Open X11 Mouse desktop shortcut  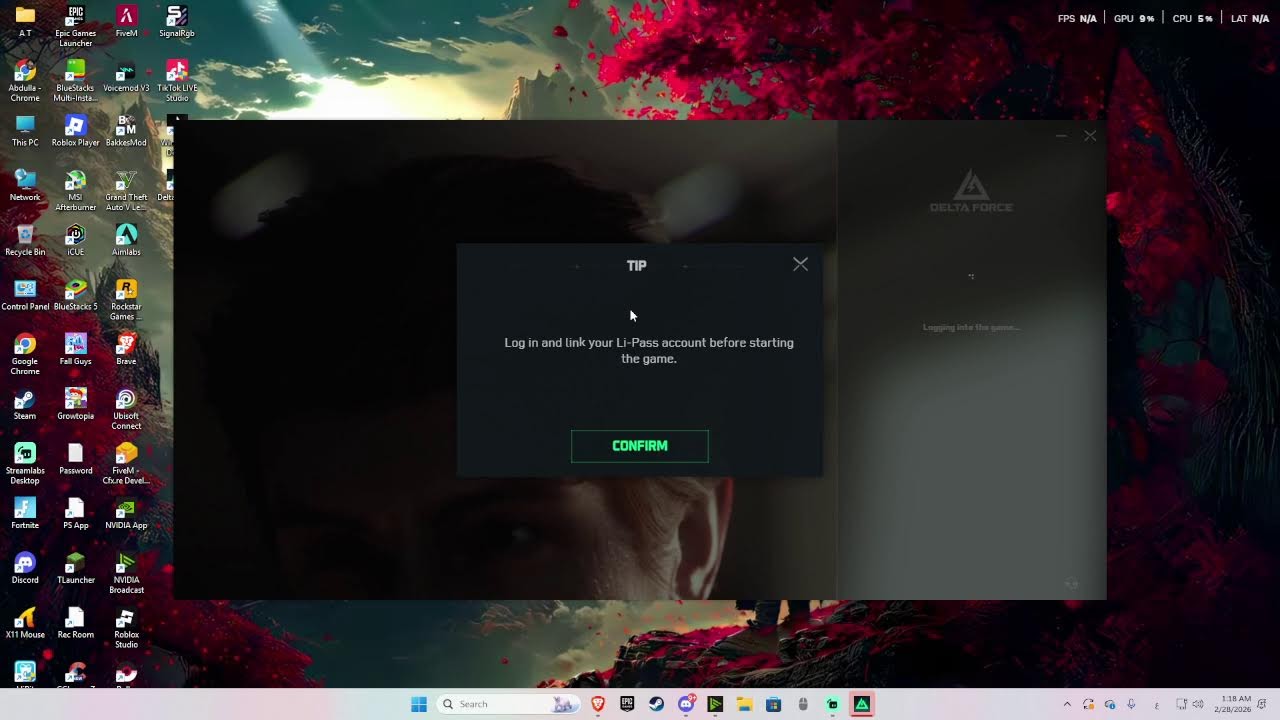tap(25, 623)
